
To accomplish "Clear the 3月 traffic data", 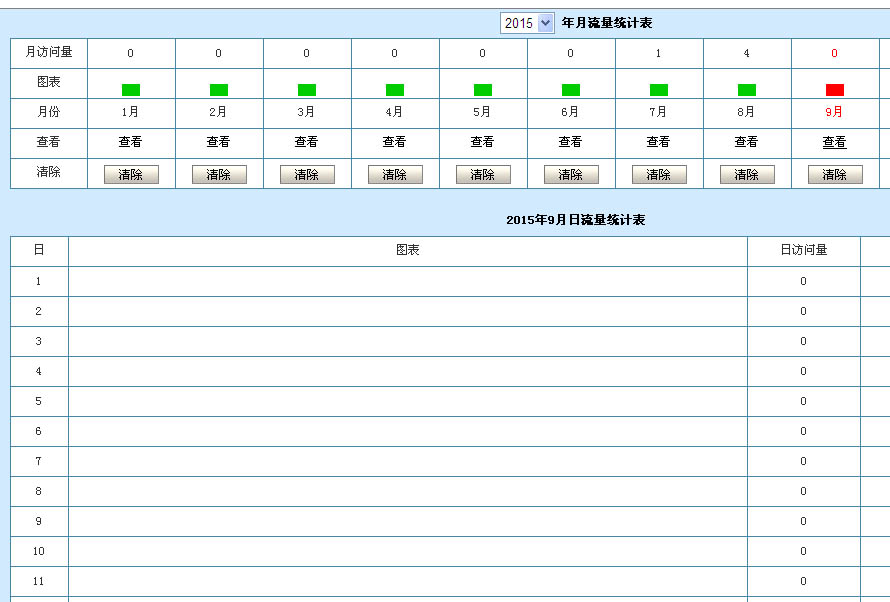I will pos(307,175).
